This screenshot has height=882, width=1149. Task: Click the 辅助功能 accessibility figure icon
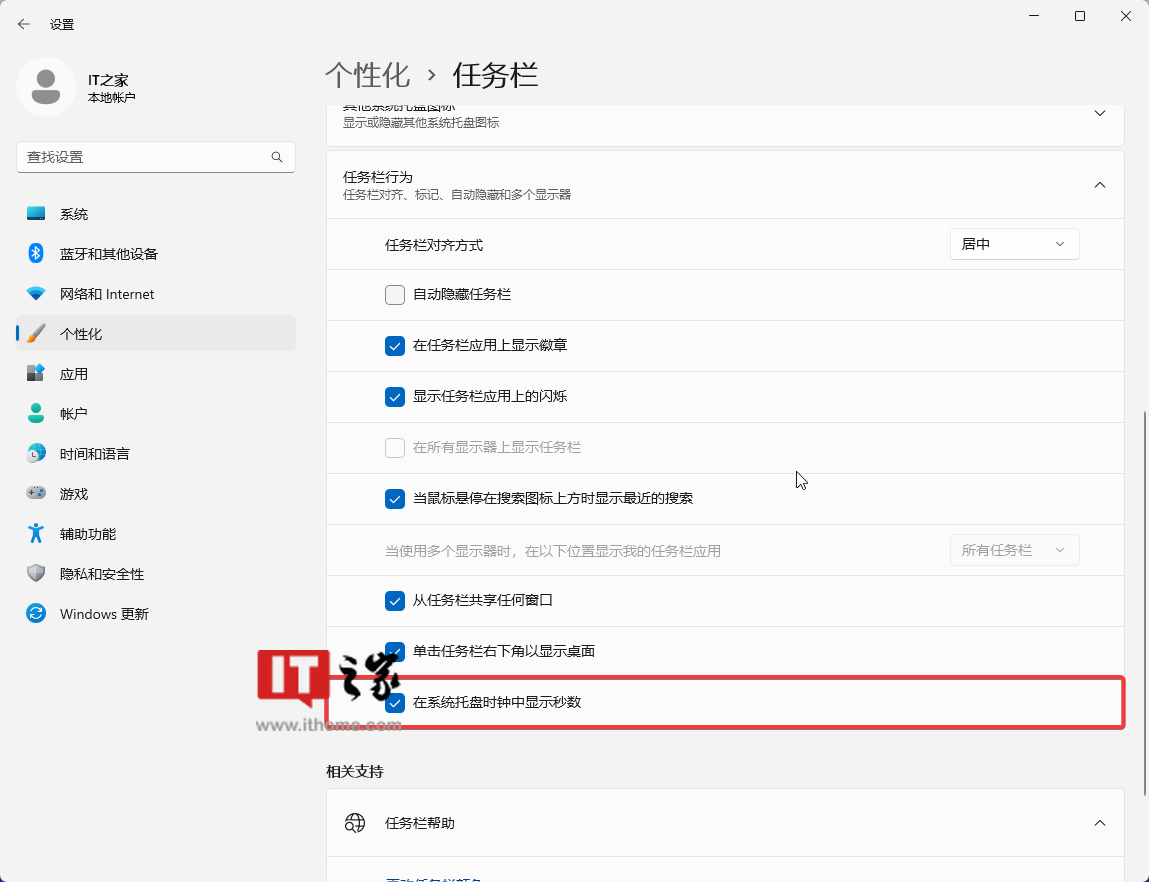point(36,533)
